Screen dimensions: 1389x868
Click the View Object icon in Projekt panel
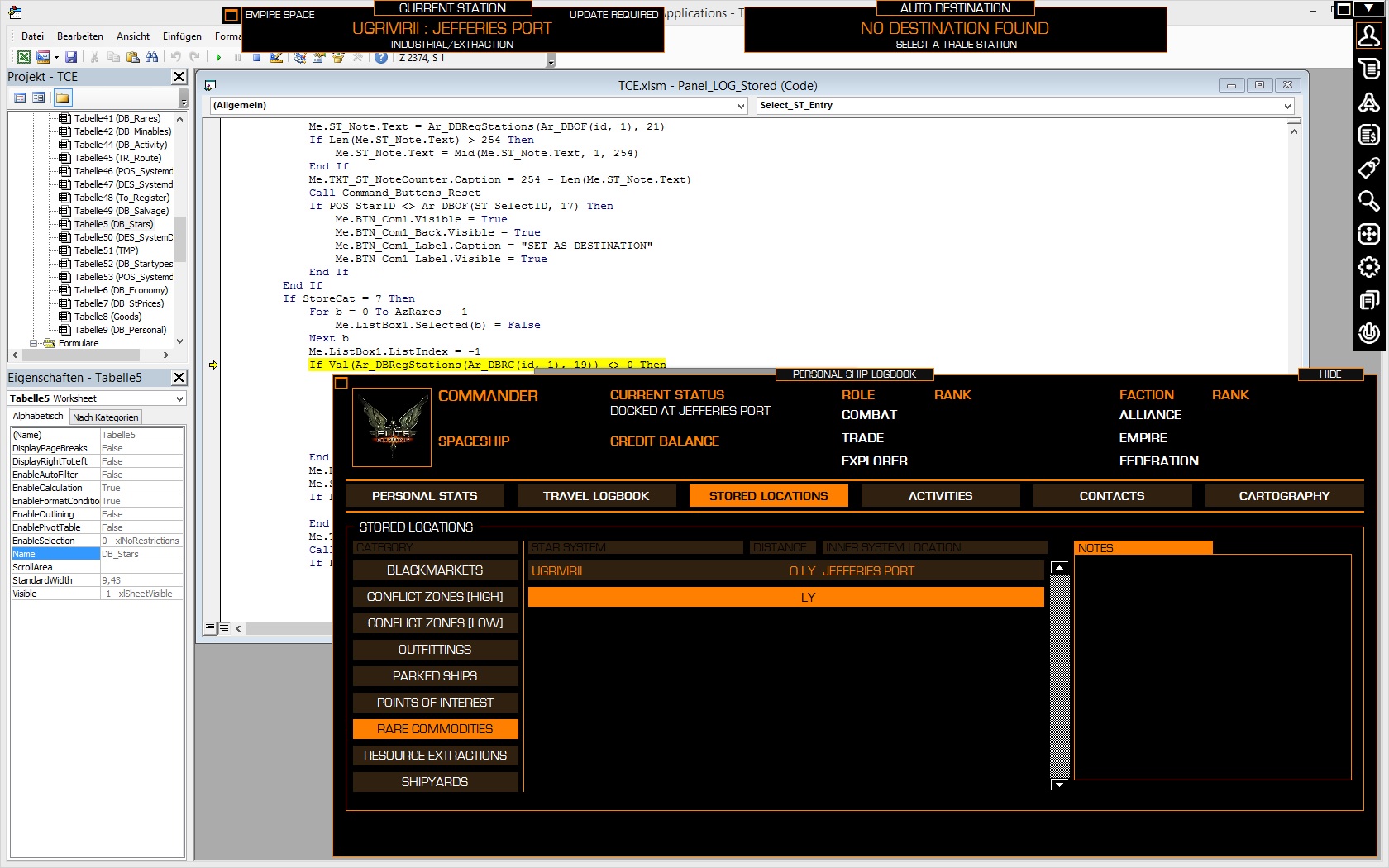tap(39, 98)
